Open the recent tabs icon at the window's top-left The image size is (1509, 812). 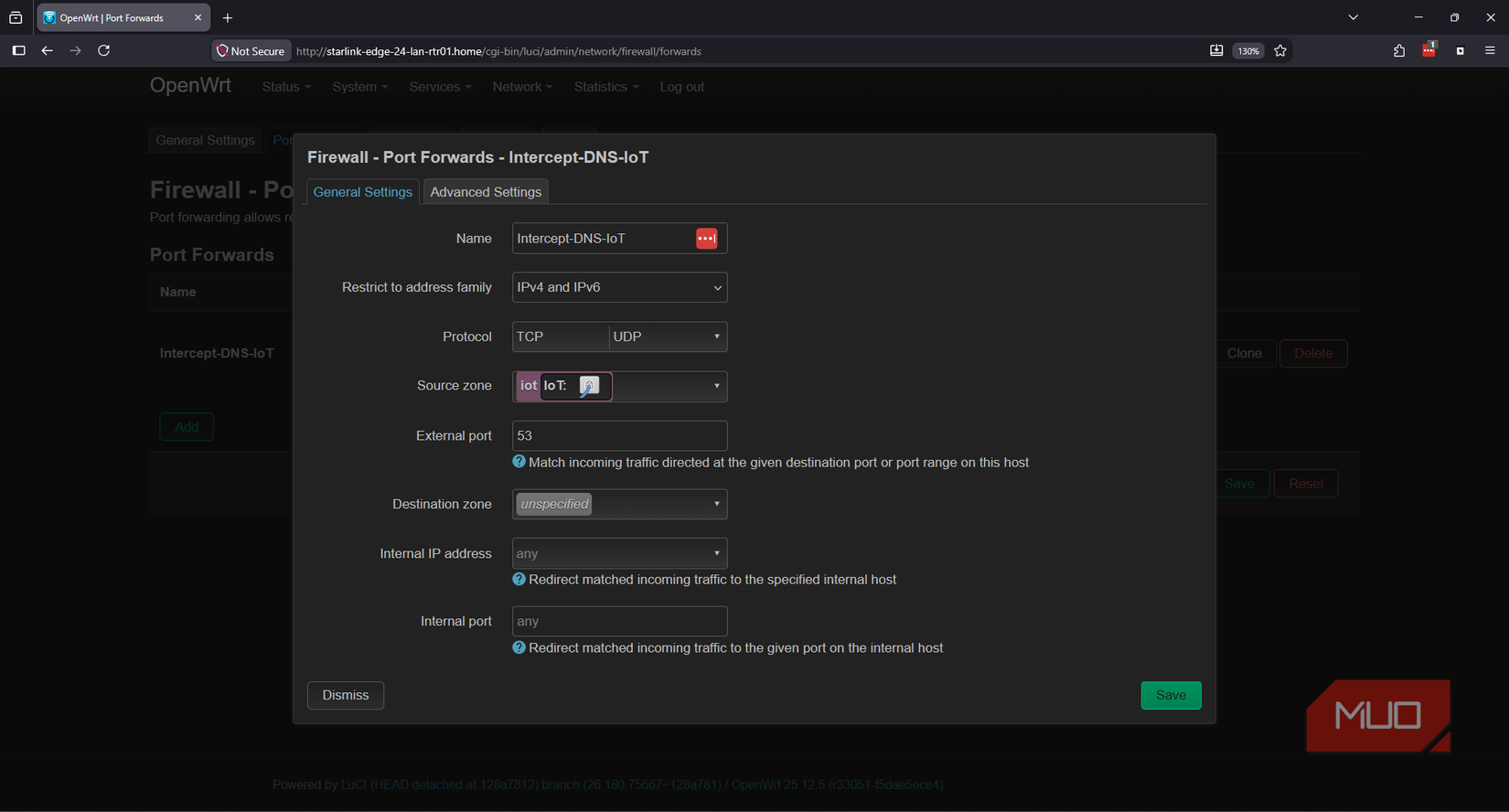click(x=16, y=17)
